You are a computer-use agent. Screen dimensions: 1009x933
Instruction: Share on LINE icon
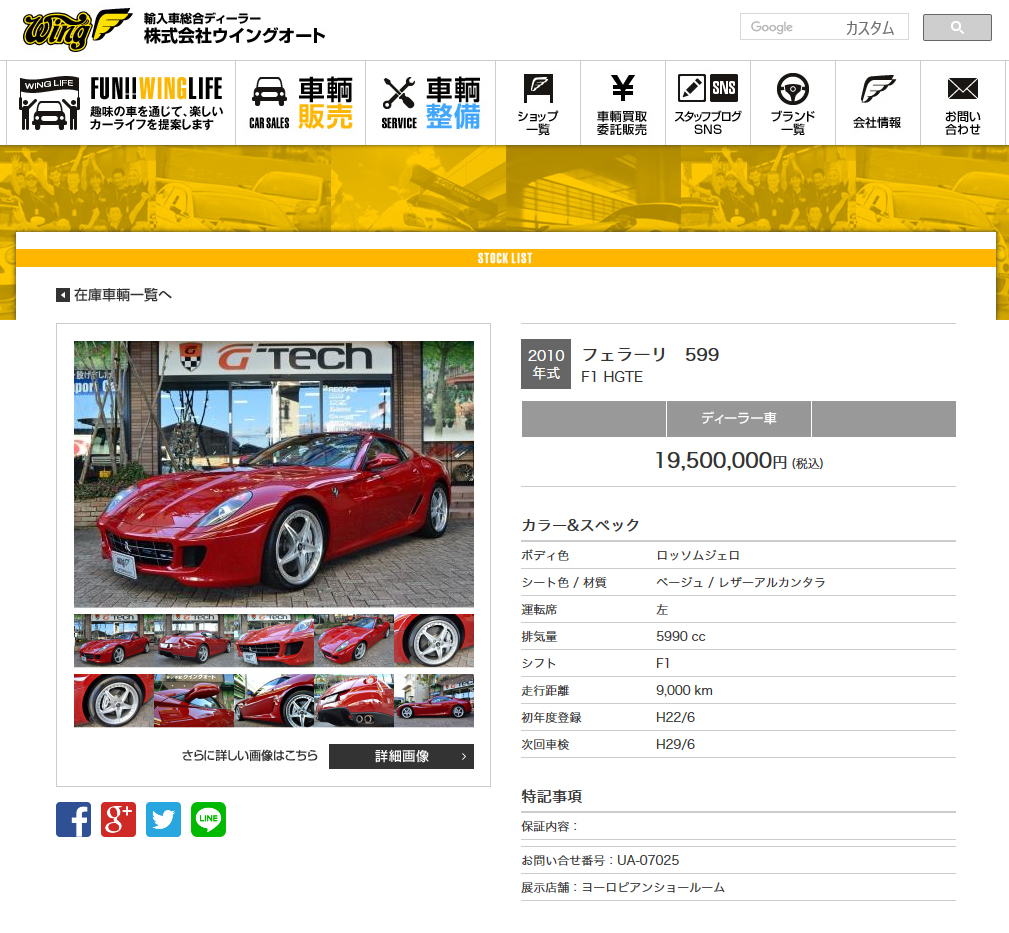208,819
